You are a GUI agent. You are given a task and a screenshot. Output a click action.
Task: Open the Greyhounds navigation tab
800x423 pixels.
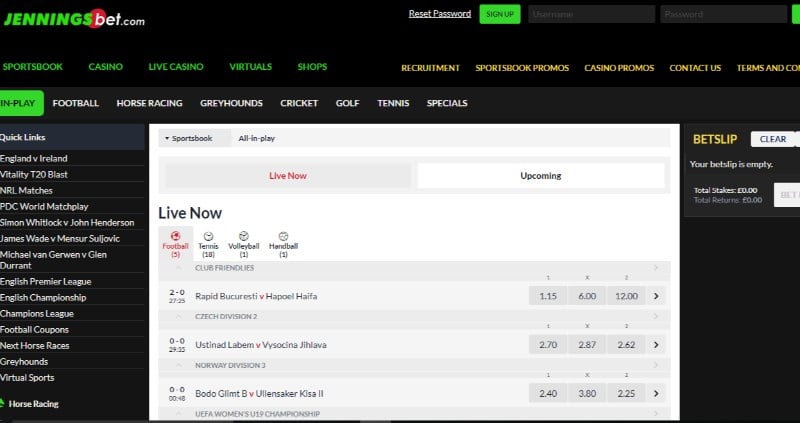click(231, 103)
